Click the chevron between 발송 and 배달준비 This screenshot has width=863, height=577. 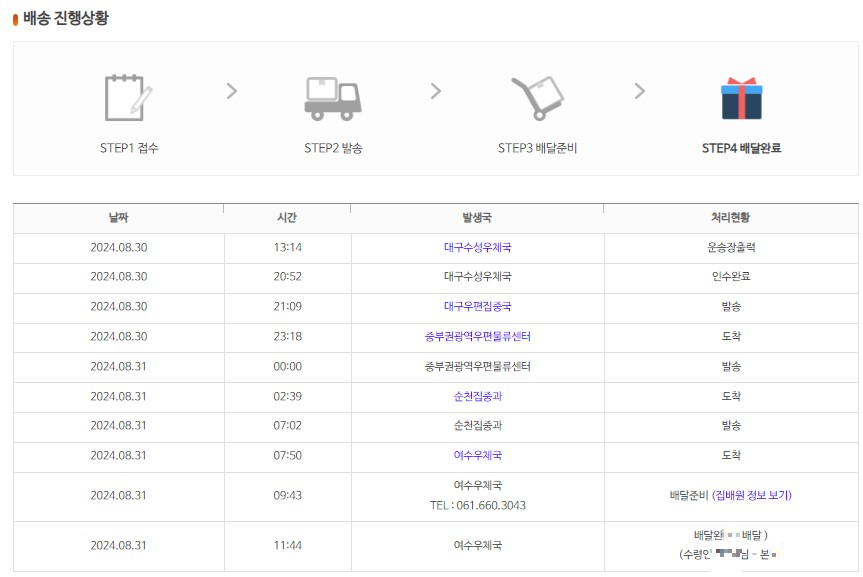[434, 90]
